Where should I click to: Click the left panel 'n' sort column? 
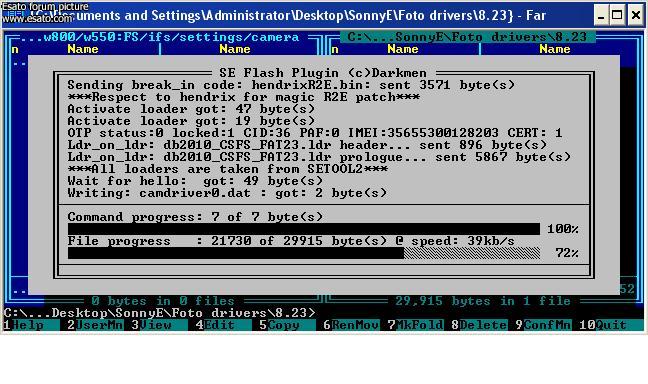coord(15,50)
